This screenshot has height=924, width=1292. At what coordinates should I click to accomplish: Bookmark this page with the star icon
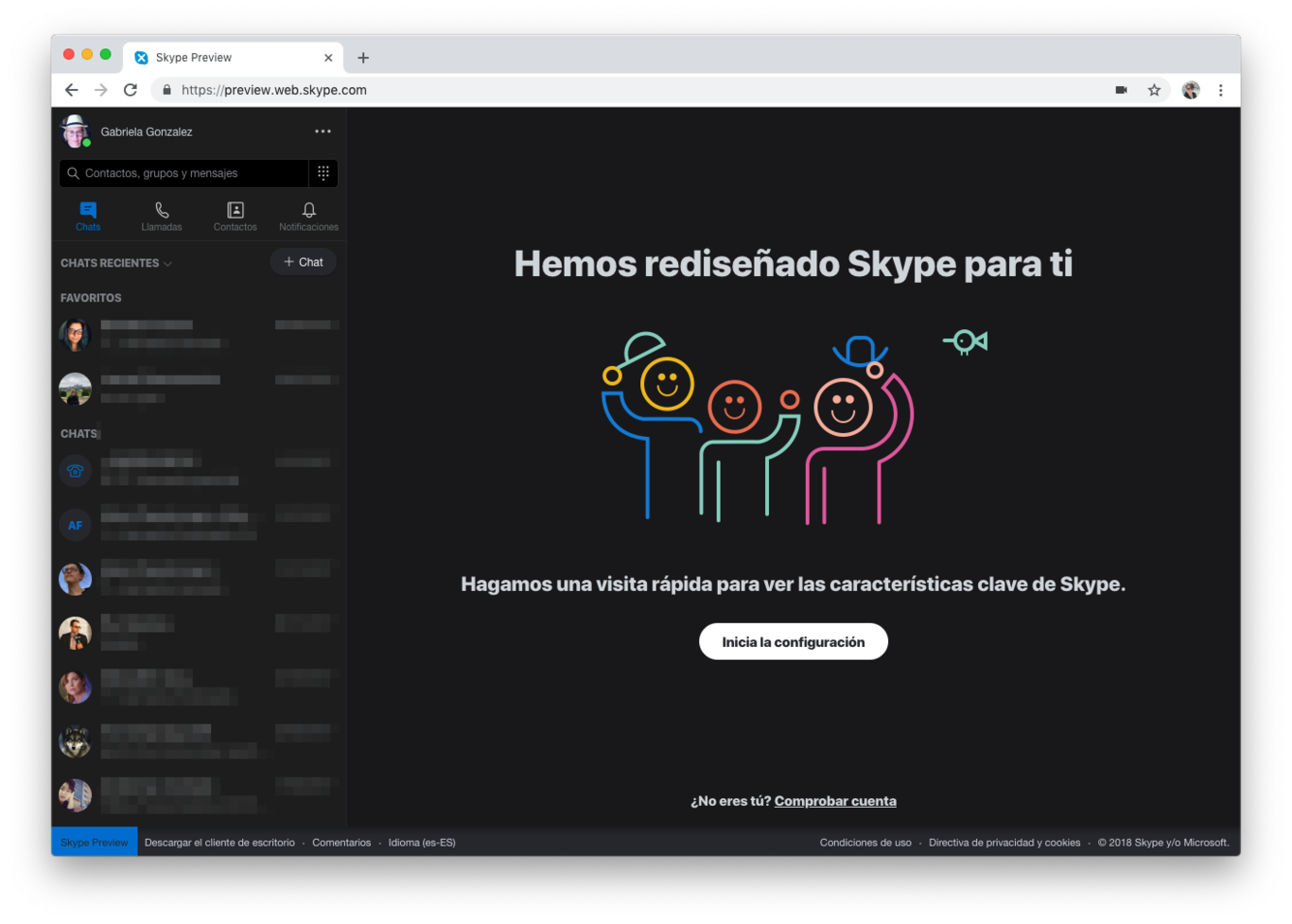(x=1154, y=90)
